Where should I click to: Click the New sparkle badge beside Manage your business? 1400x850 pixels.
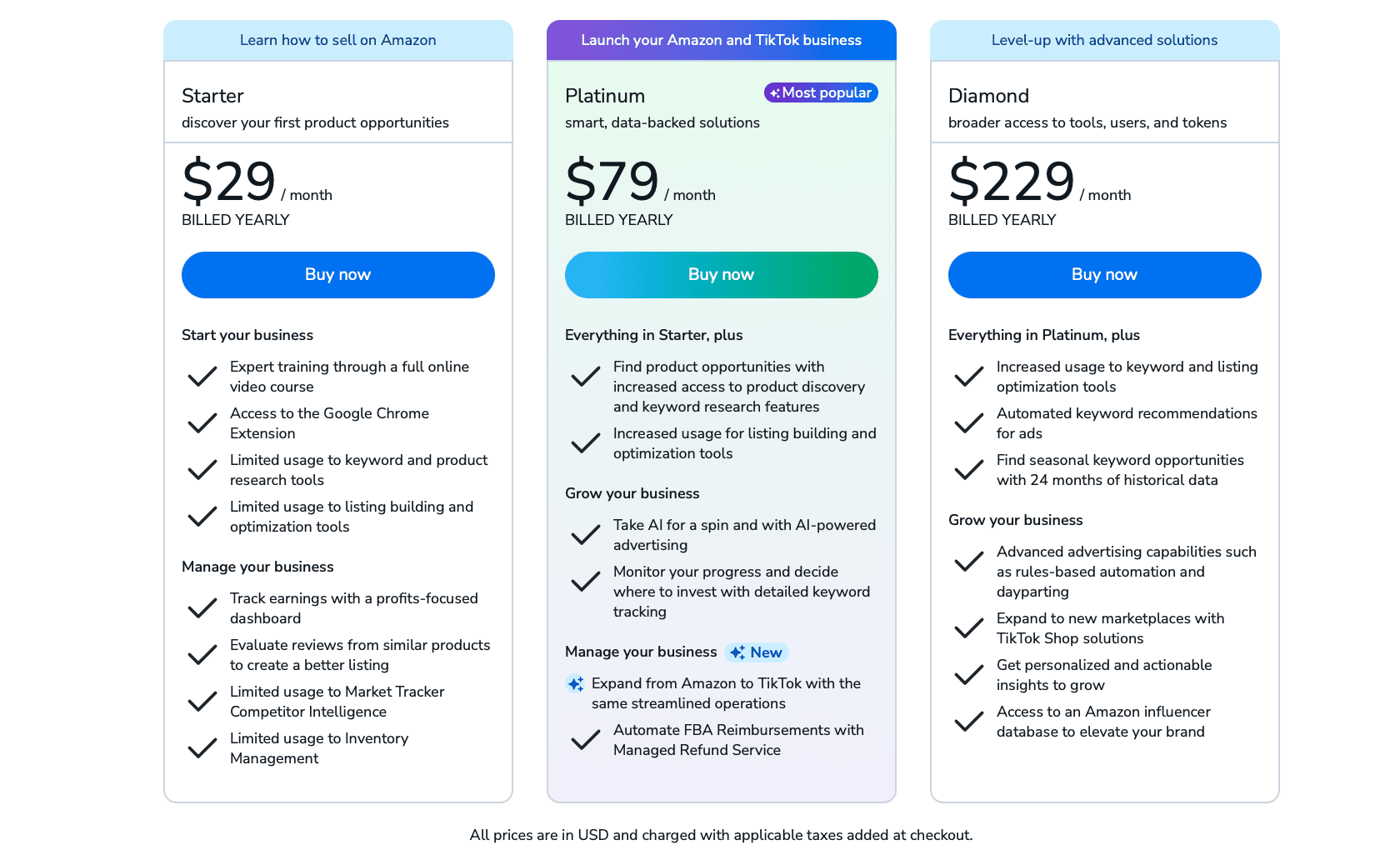click(757, 652)
